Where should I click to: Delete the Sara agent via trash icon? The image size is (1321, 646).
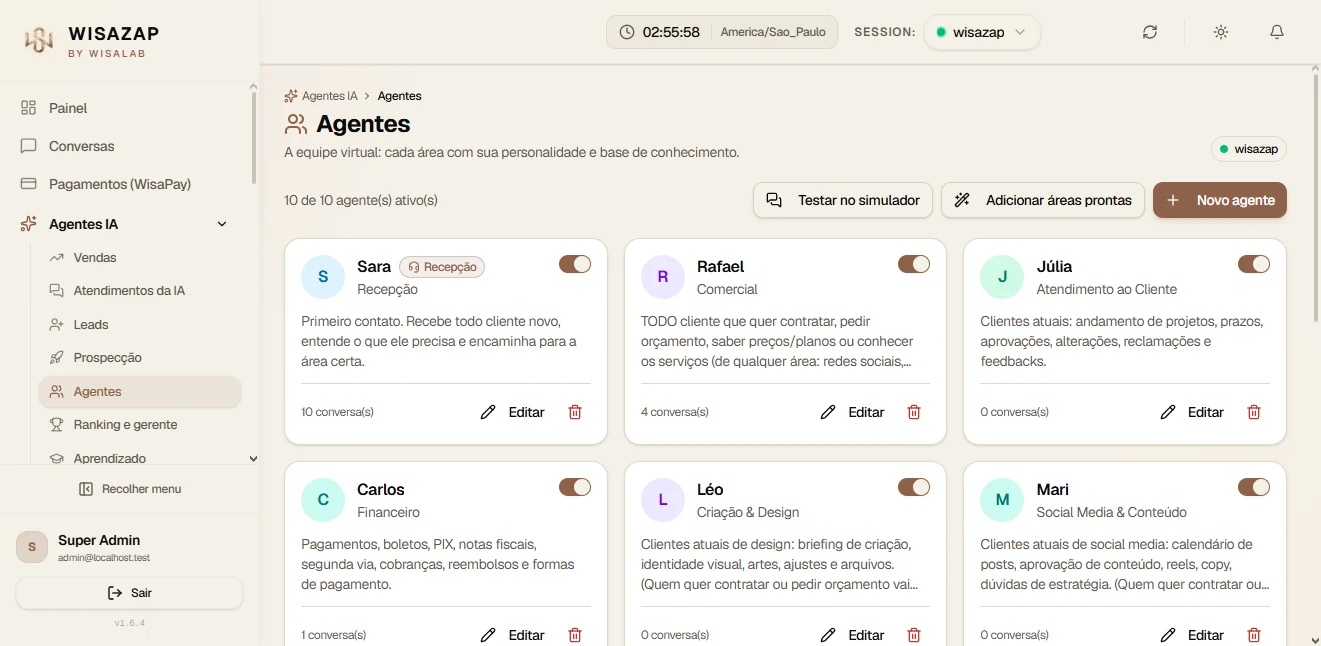point(575,412)
